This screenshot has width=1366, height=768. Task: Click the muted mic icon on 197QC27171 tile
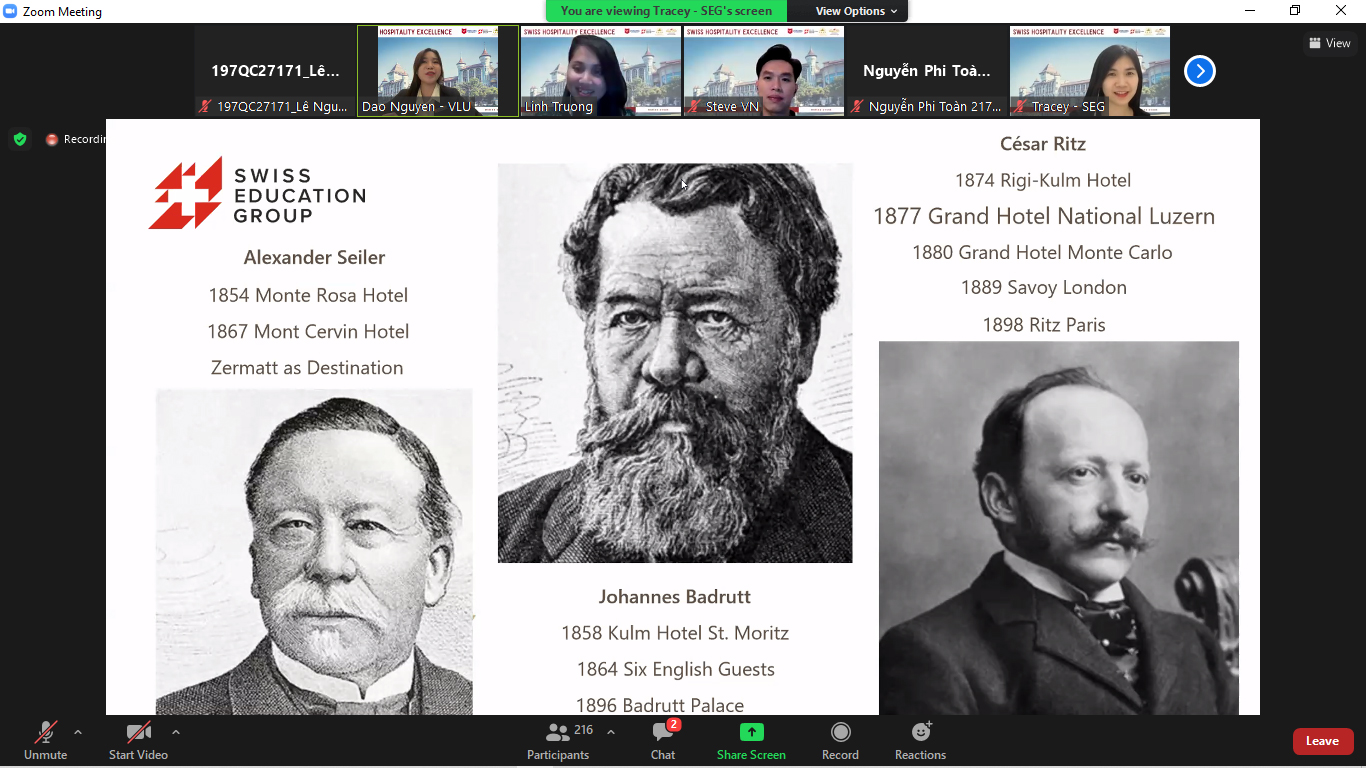(x=205, y=106)
